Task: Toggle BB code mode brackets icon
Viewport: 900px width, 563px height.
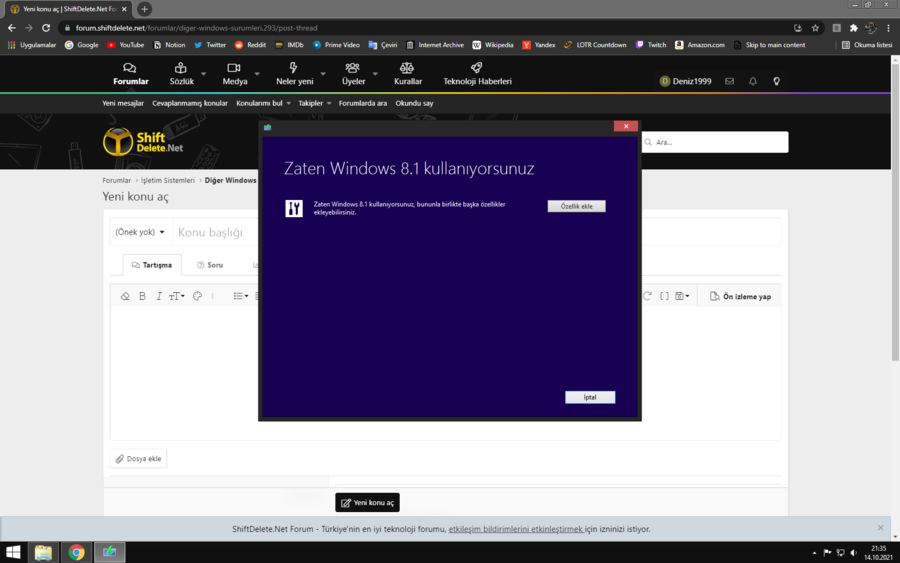Action: click(664, 296)
